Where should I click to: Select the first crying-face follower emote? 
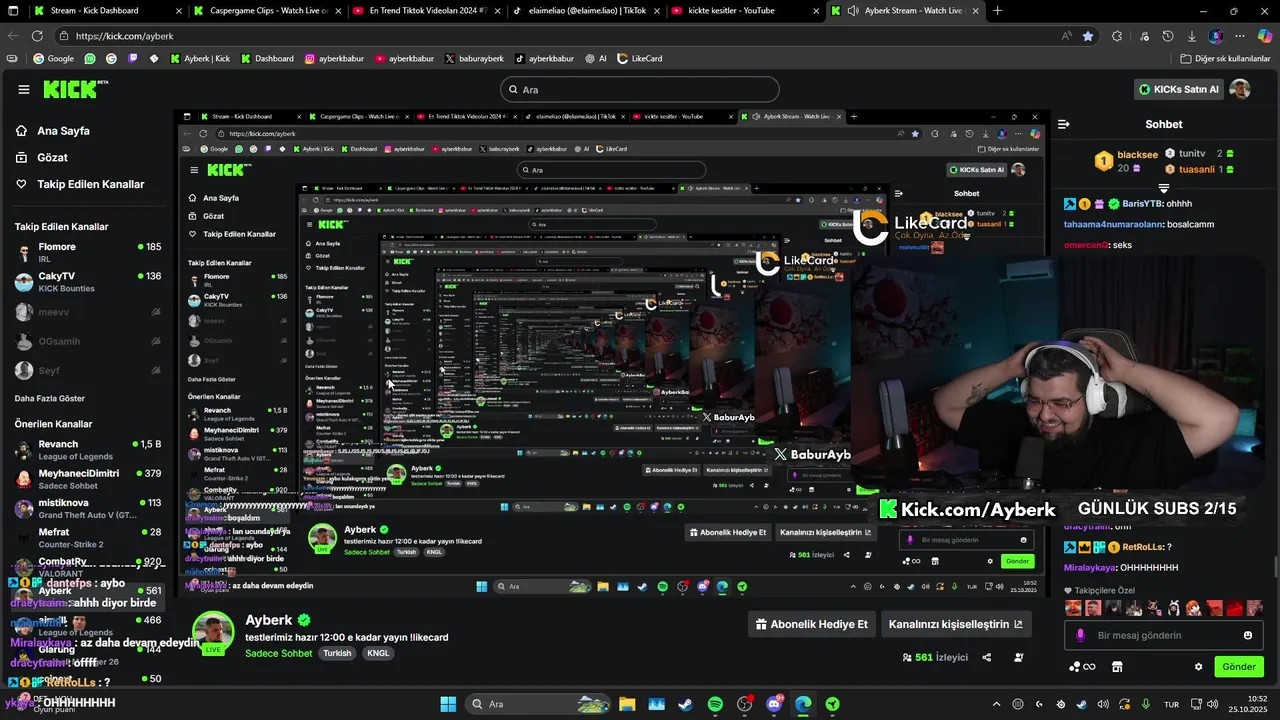[1073, 607]
